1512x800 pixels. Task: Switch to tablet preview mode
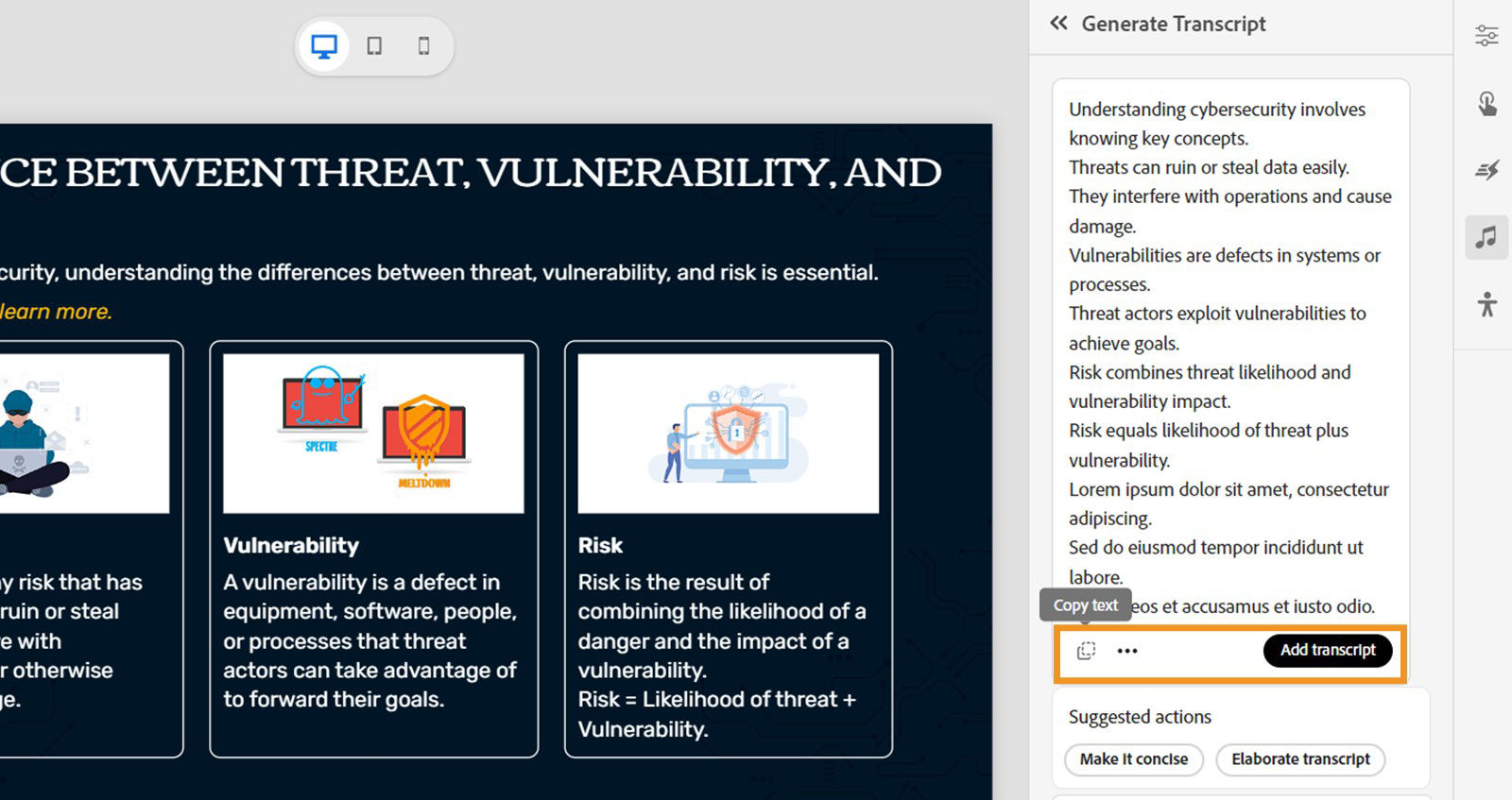pyautogui.click(x=374, y=46)
